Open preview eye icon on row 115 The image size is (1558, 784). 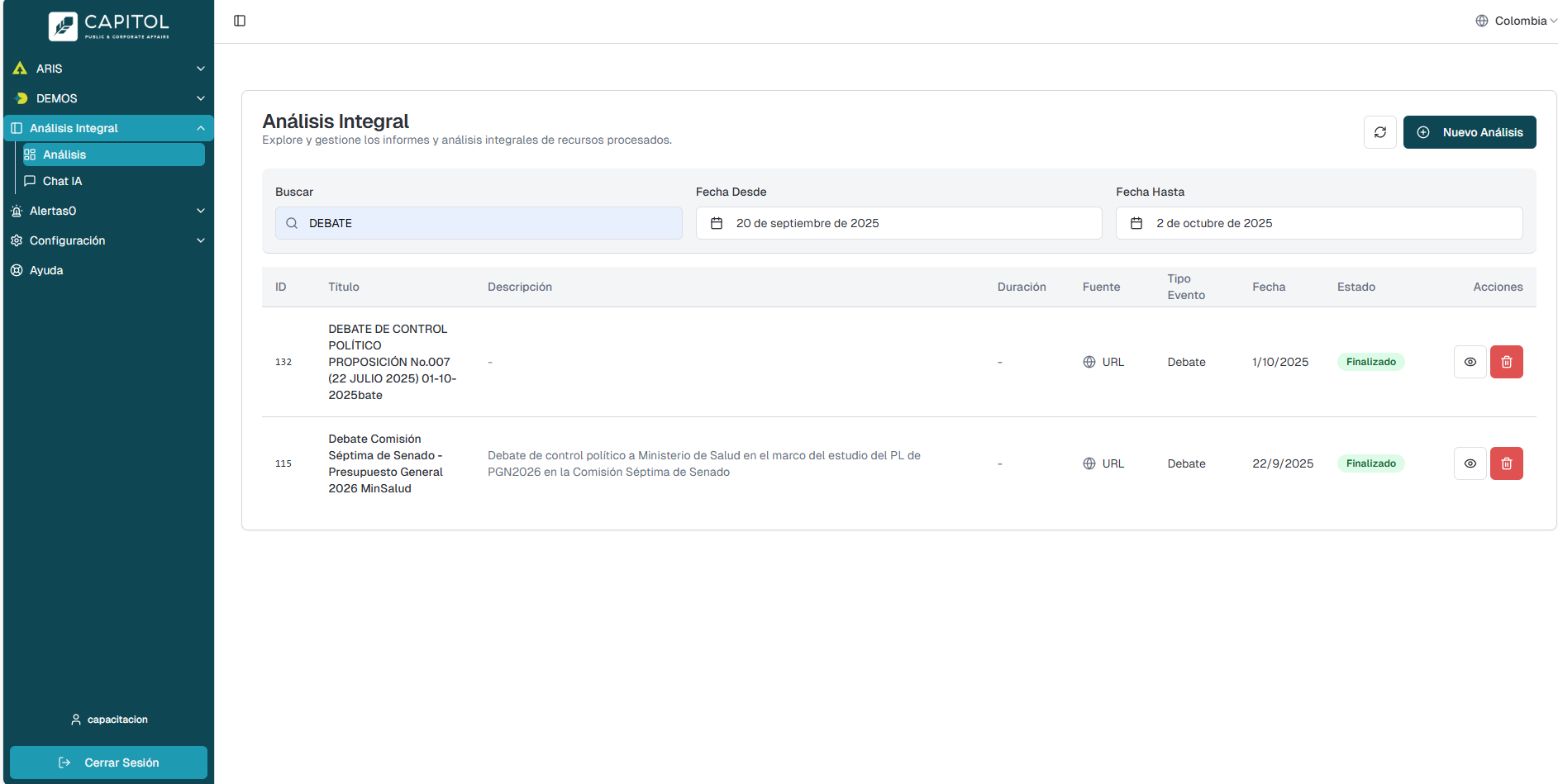[1470, 463]
